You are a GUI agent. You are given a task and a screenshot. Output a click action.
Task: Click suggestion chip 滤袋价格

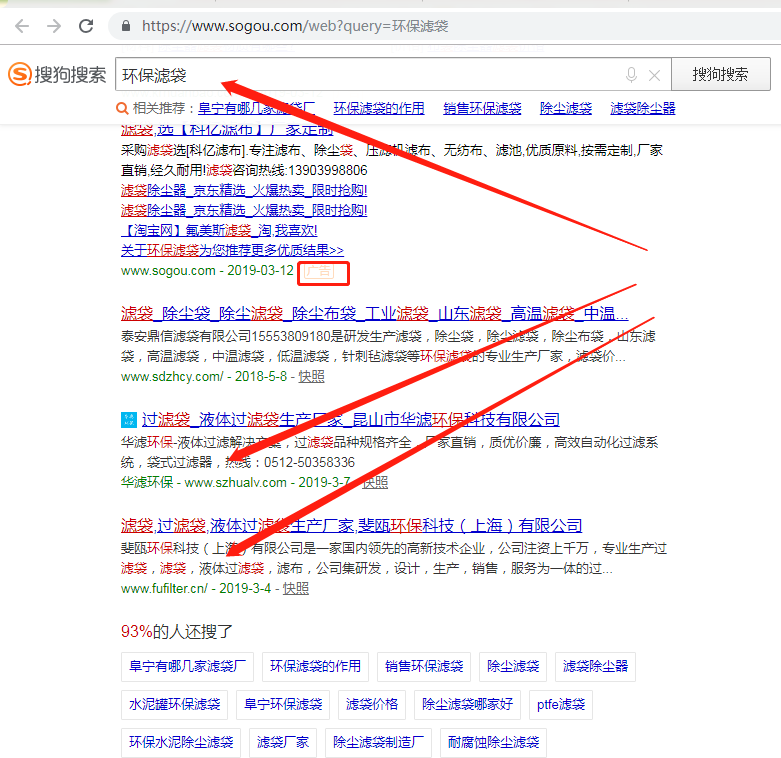pos(372,704)
